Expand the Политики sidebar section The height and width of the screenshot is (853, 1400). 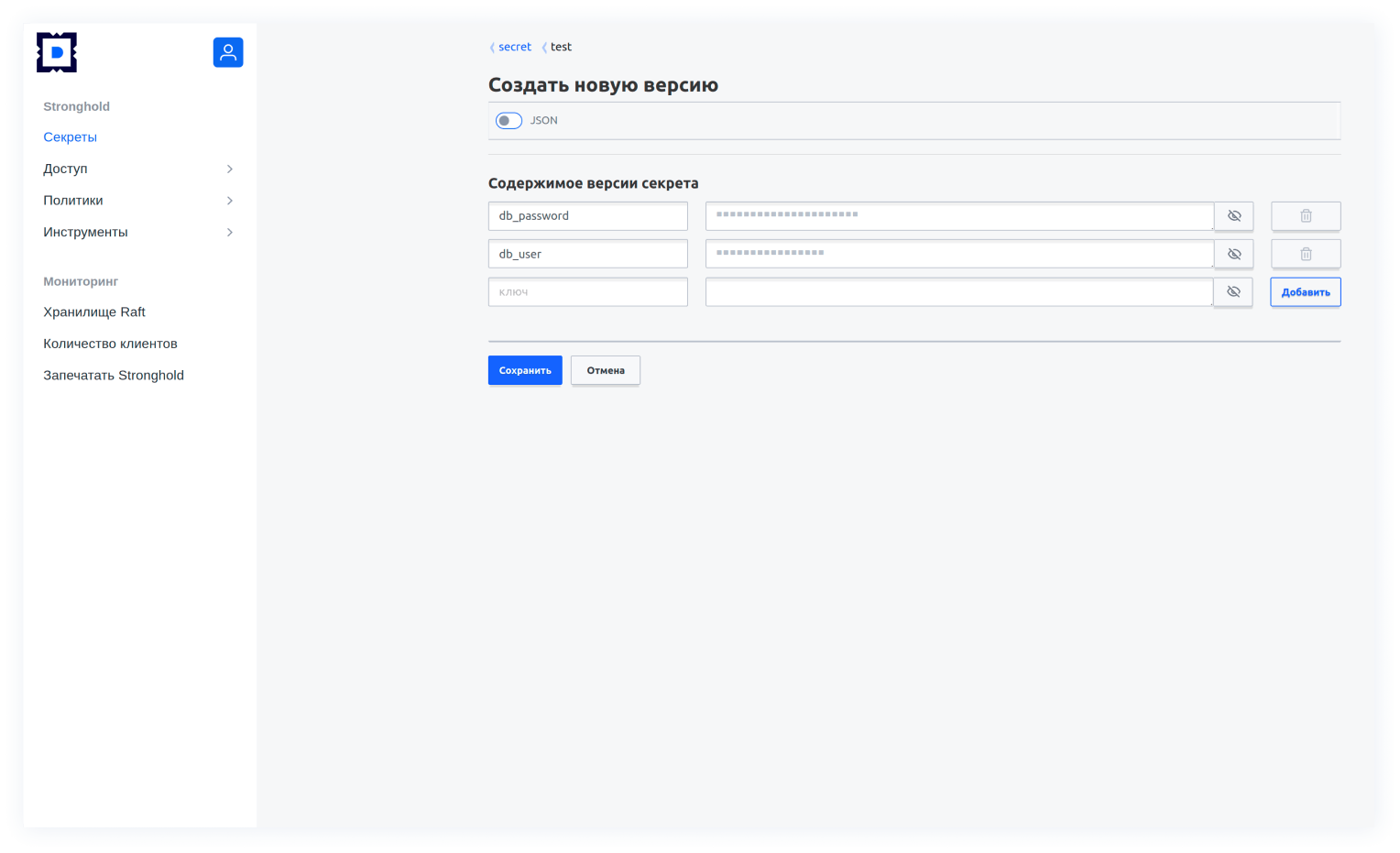[x=229, y=201]
